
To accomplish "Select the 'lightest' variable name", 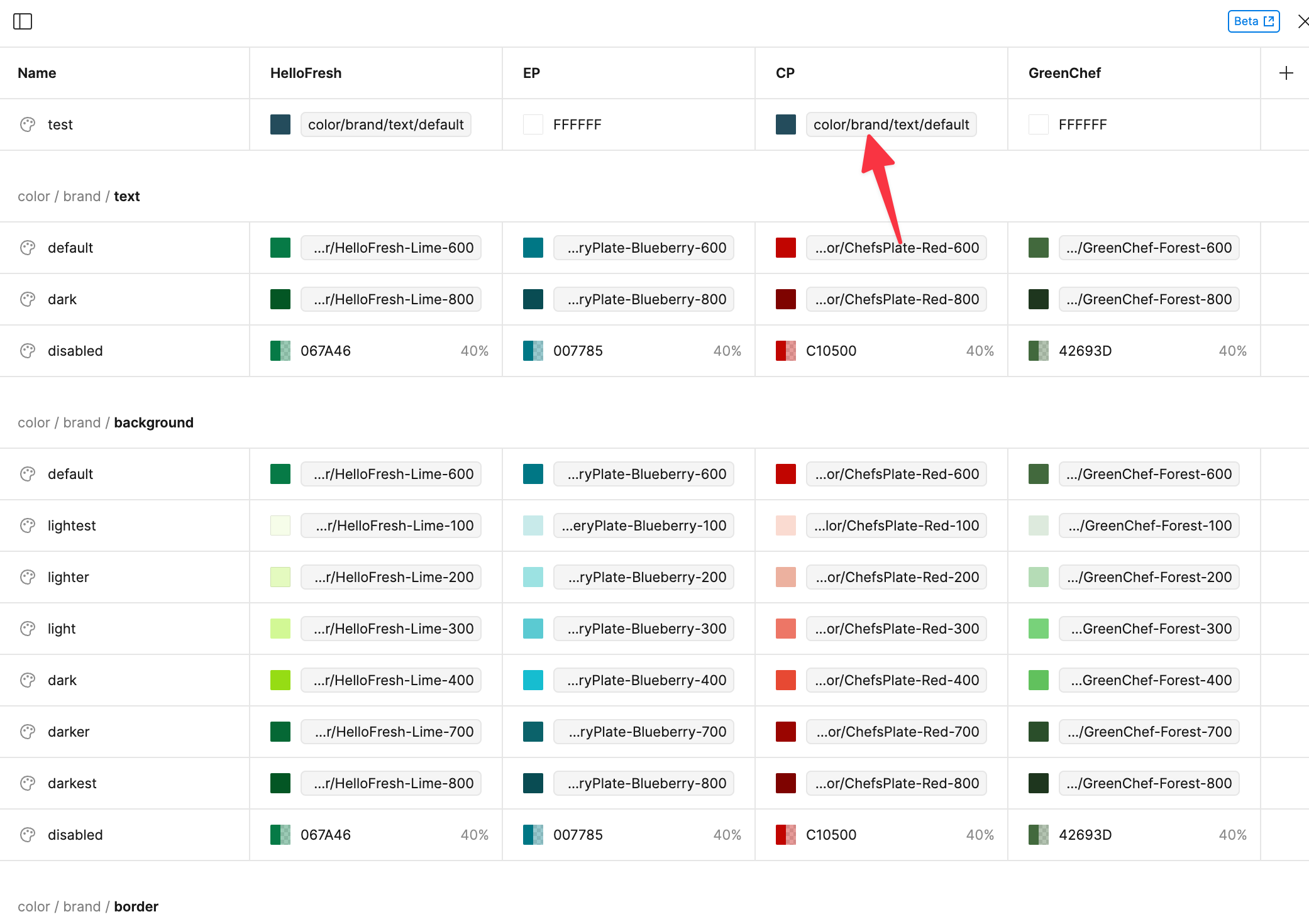I will pyautogui.click(x=72, y=525).
